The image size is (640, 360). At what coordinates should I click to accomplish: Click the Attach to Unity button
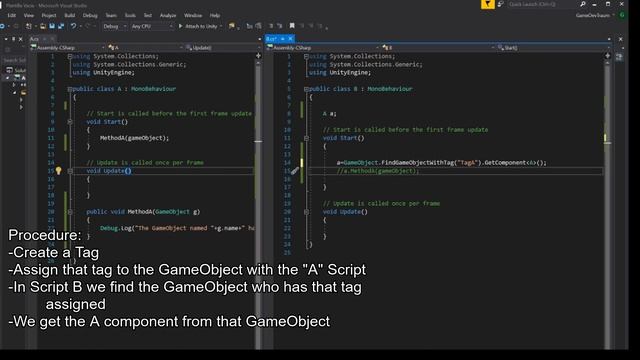pos(200,26)
